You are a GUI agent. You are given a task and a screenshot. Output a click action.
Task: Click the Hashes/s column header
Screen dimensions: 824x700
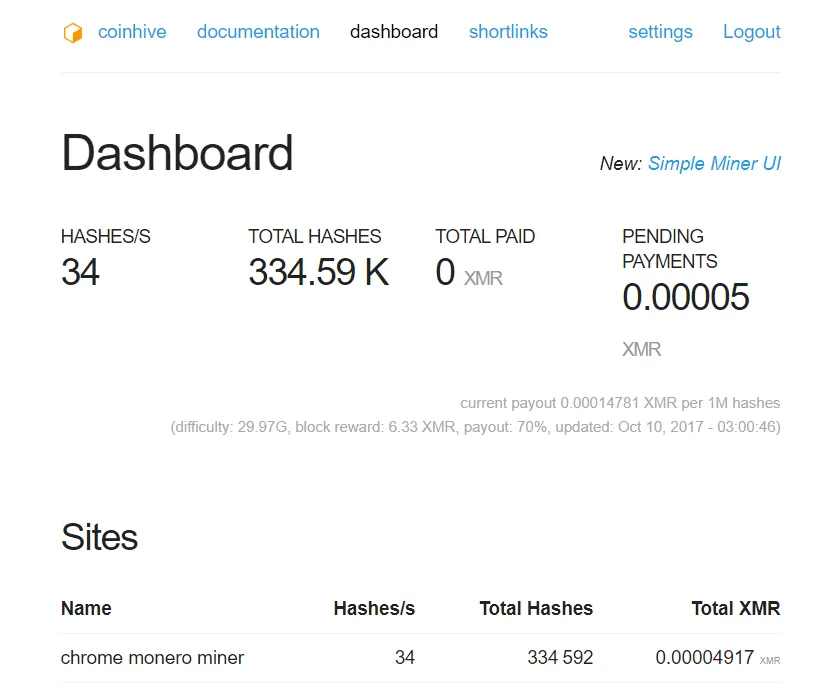click(374, 609)
